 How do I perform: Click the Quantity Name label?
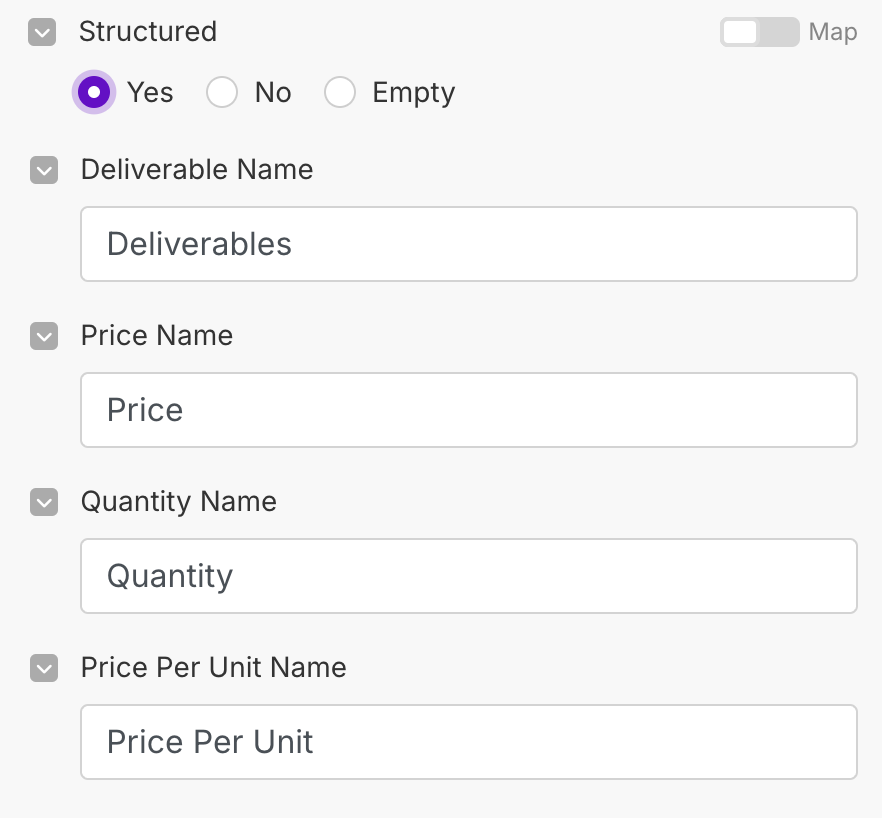coord(179,502)
